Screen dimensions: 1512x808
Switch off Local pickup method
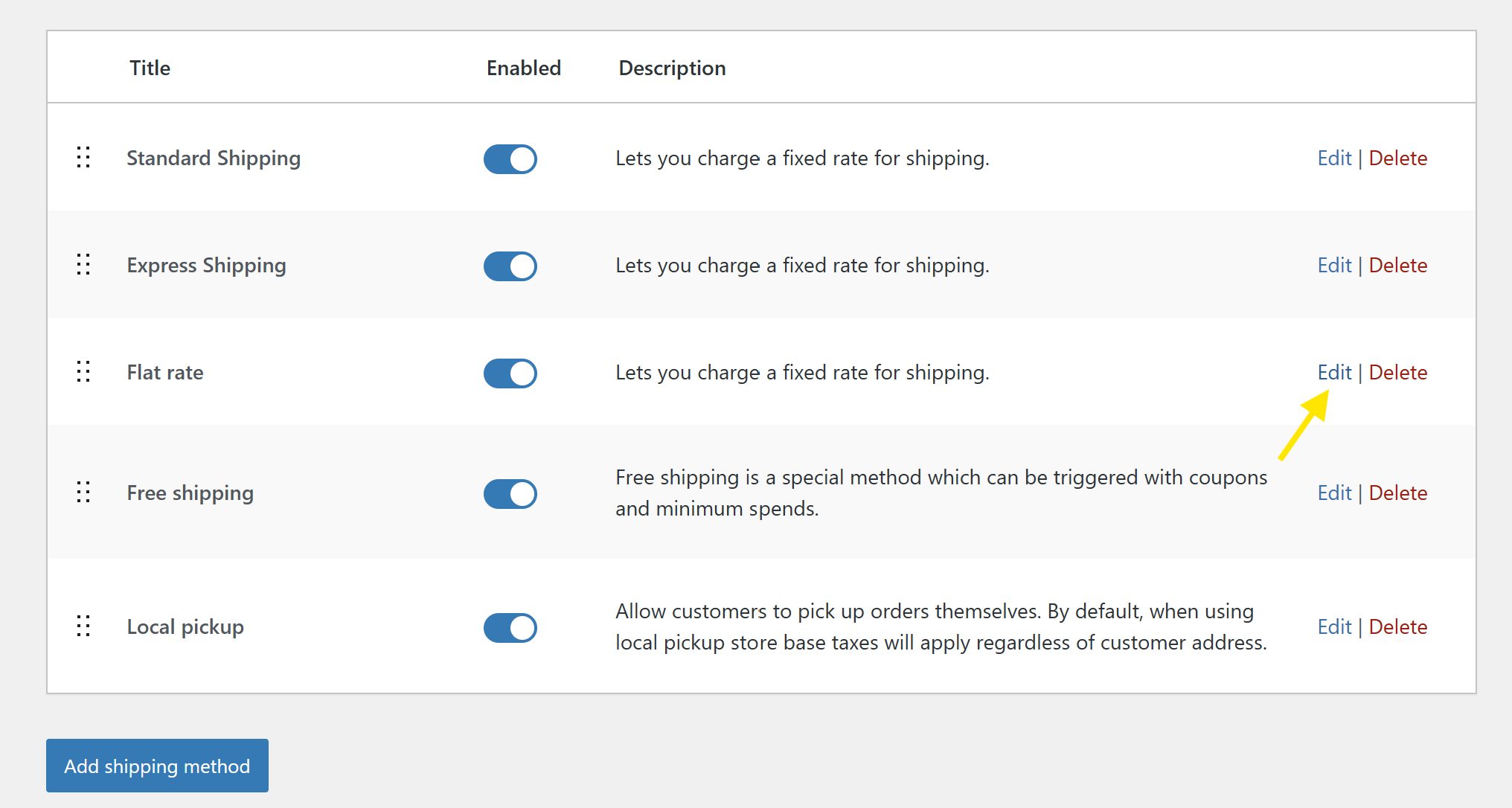click(x=510, y=628)
